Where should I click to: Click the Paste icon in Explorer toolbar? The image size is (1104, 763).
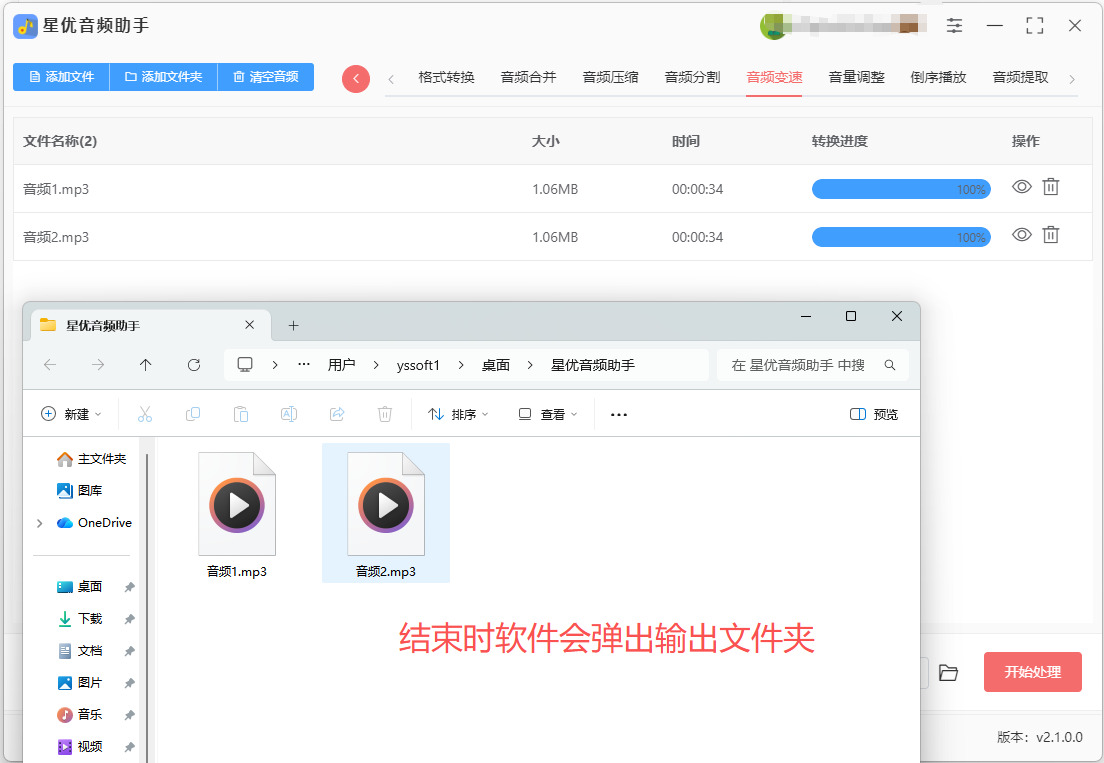(x=241, y=414)
